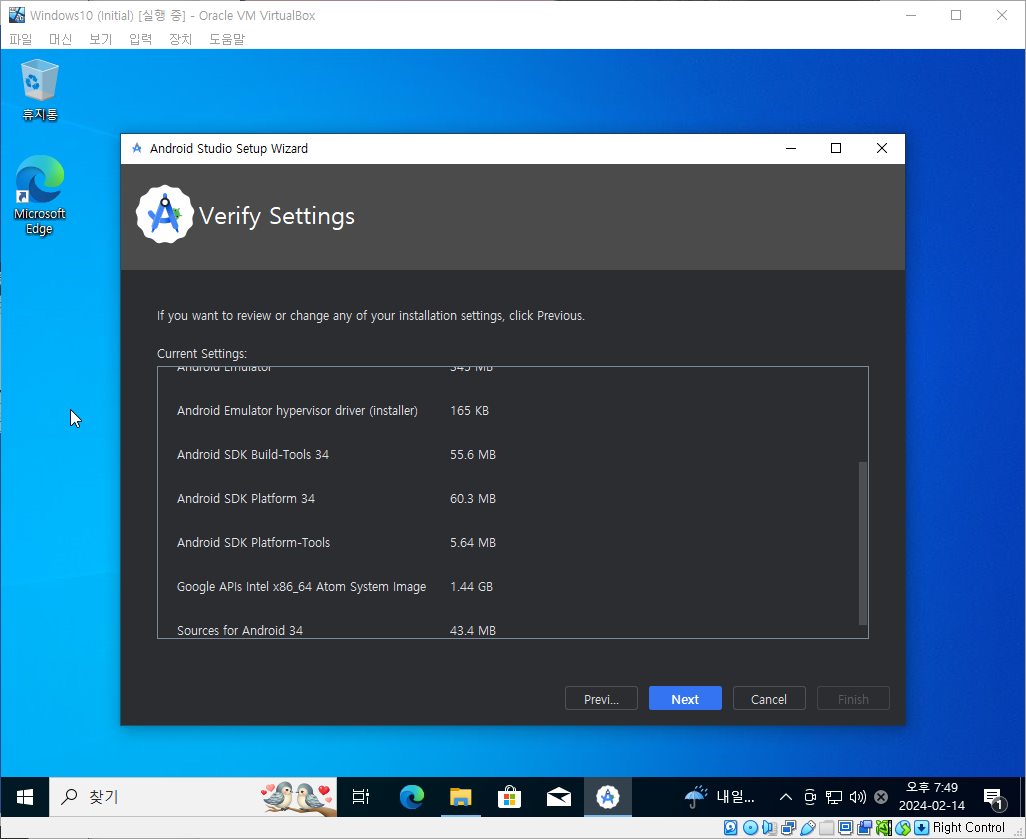The width and height of the screenshot is (1026, 839).
Task: Select the Microsoft Edge desktop shortcut
Action: (x=39, y=195)
